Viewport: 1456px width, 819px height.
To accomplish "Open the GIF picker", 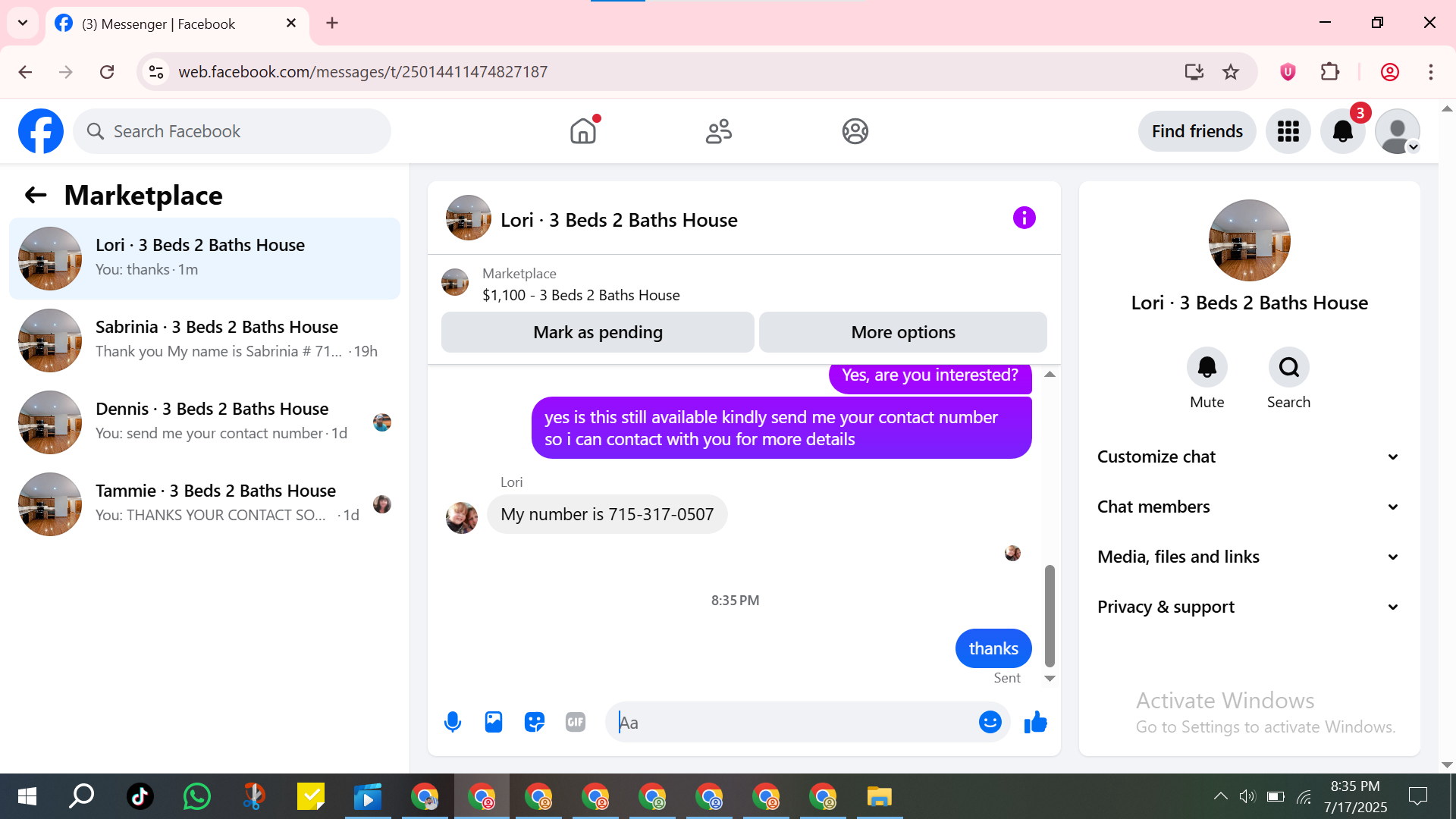I will (x=576, y=722).
